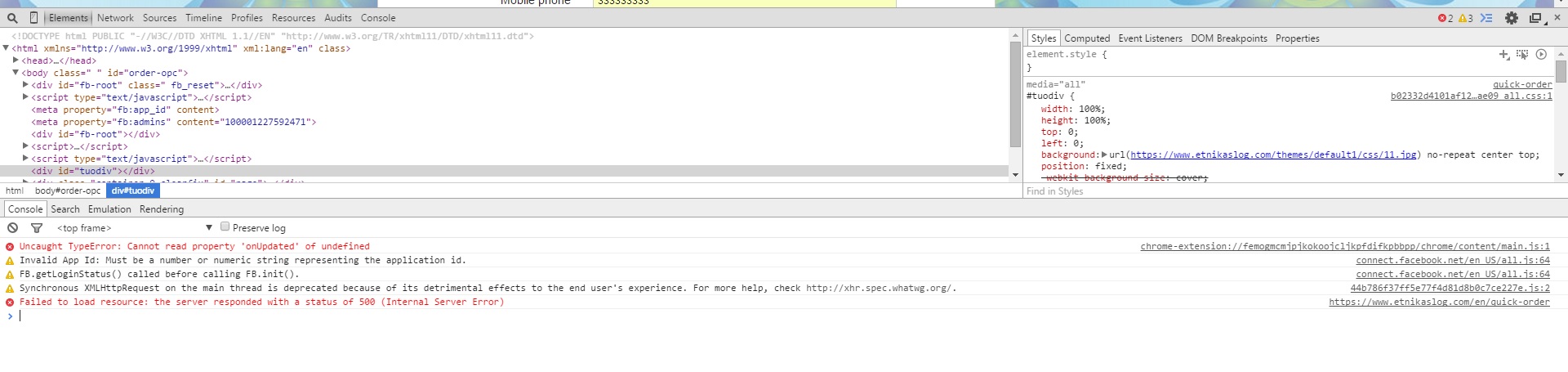The width and height of the screenshot is (1568, 372).
Task: Toggle device mode phone icon
Action: point(33,18)
